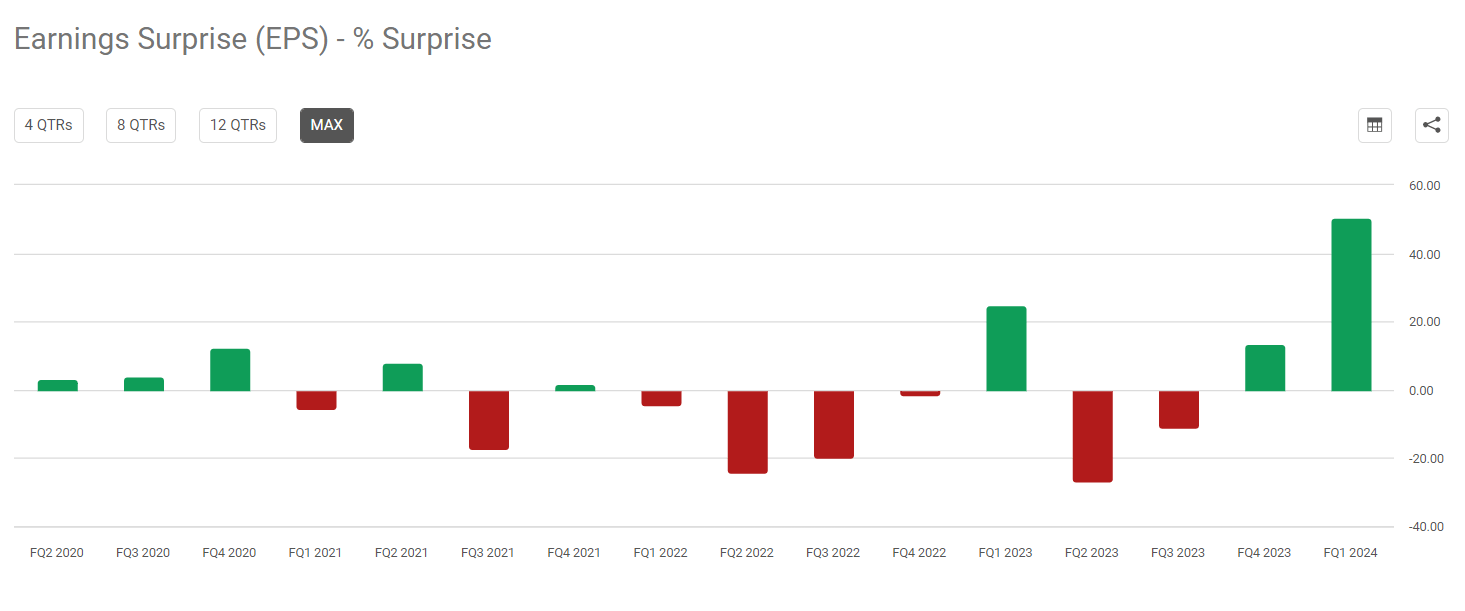The image size is (1465, 611).
Task: Click the 60.00 value on right axis
Action: (1424, 185)
